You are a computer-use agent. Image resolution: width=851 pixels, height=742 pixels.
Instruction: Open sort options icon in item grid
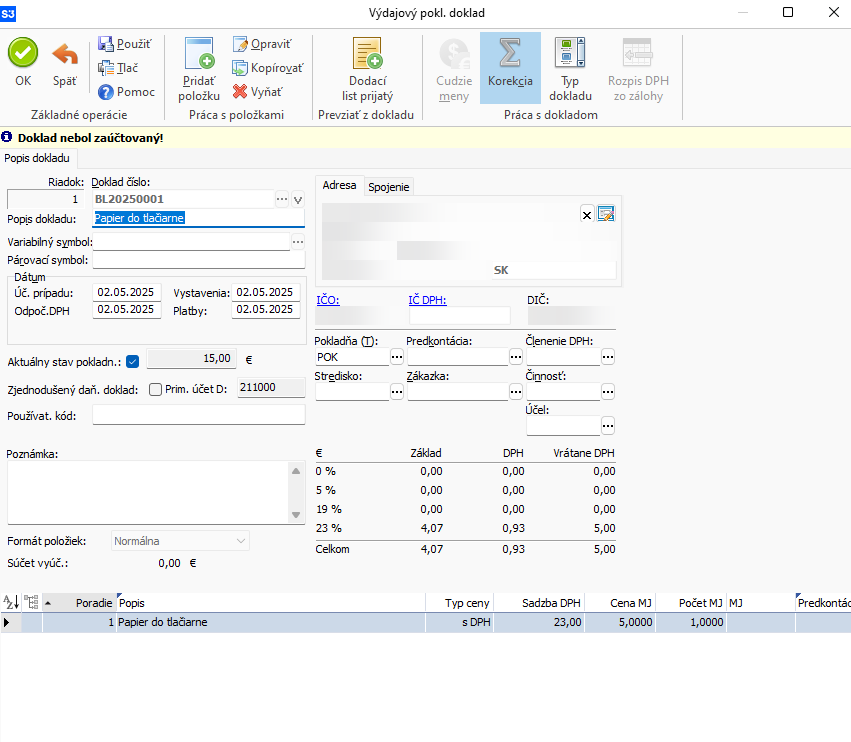click(11, 603)
